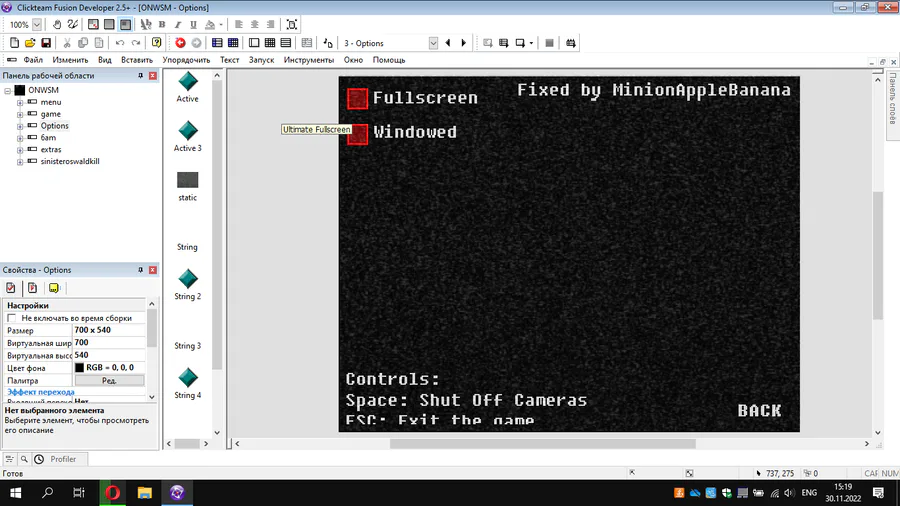This screenshot has width=900, height=506.
Task: Click the center alignment icon
Action: (254, 25)
